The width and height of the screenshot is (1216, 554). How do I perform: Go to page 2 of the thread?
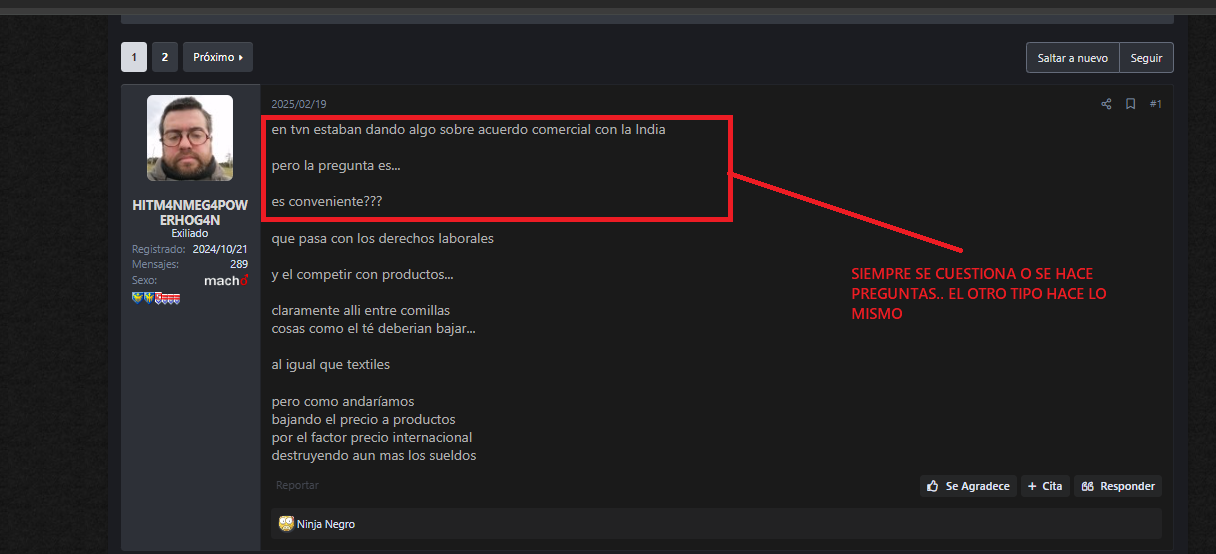[165, 57]
